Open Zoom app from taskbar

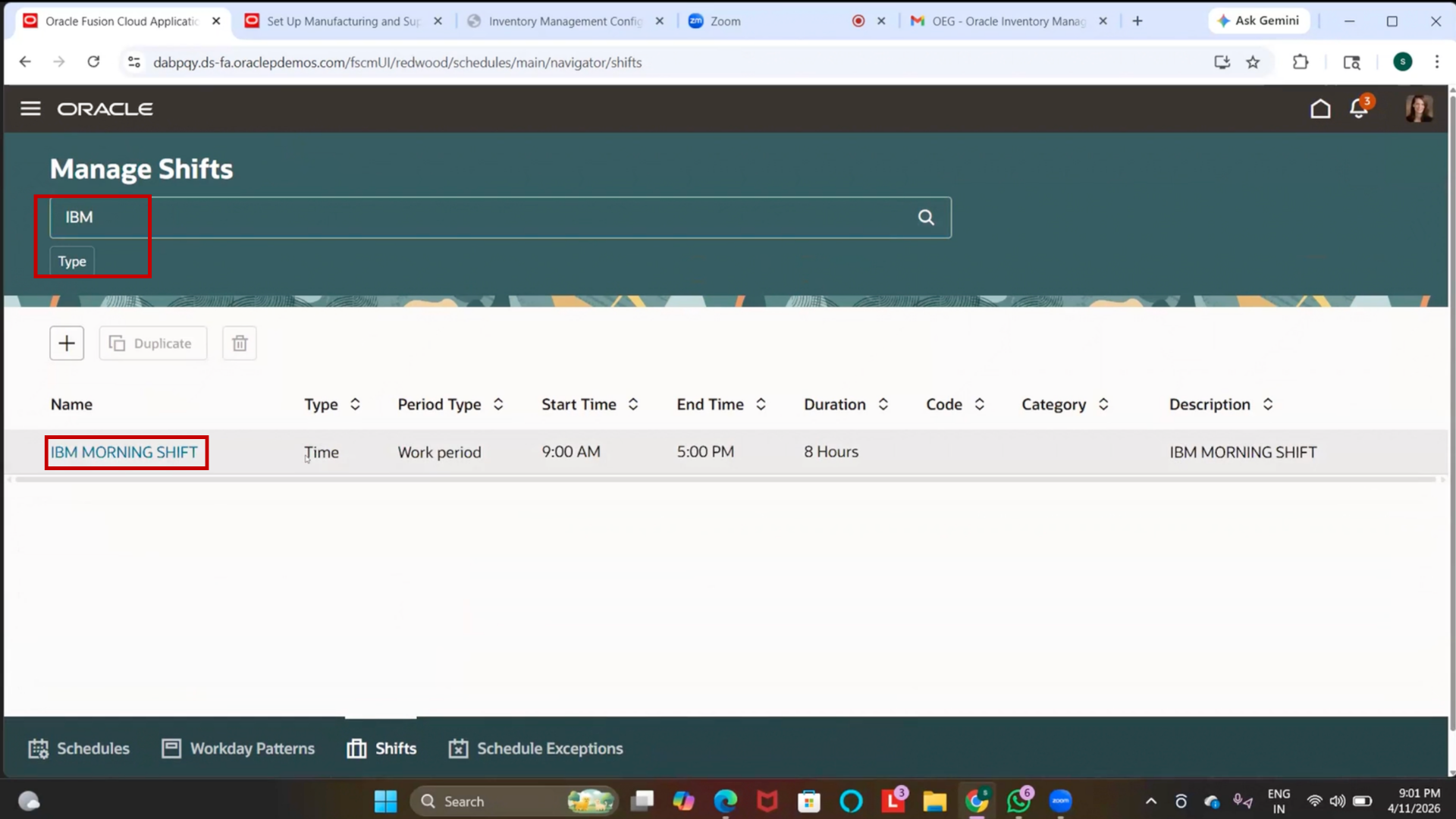point(1060,801)
